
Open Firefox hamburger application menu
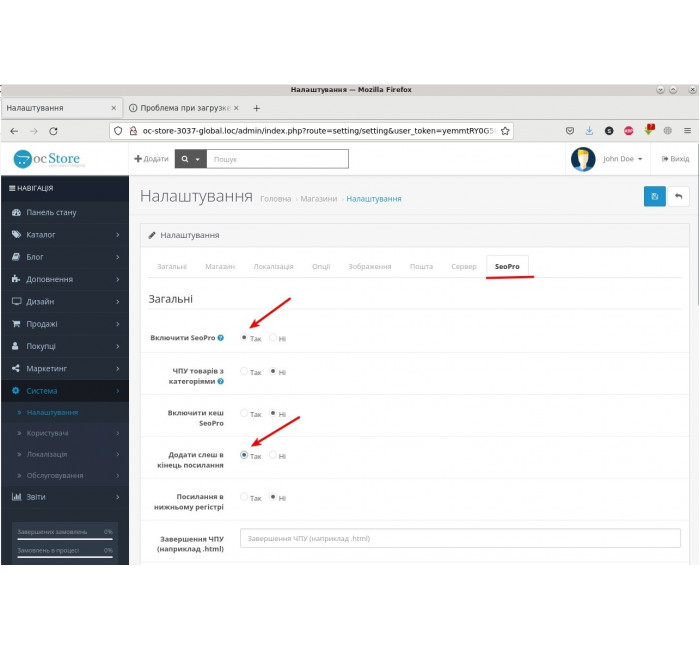688,131
